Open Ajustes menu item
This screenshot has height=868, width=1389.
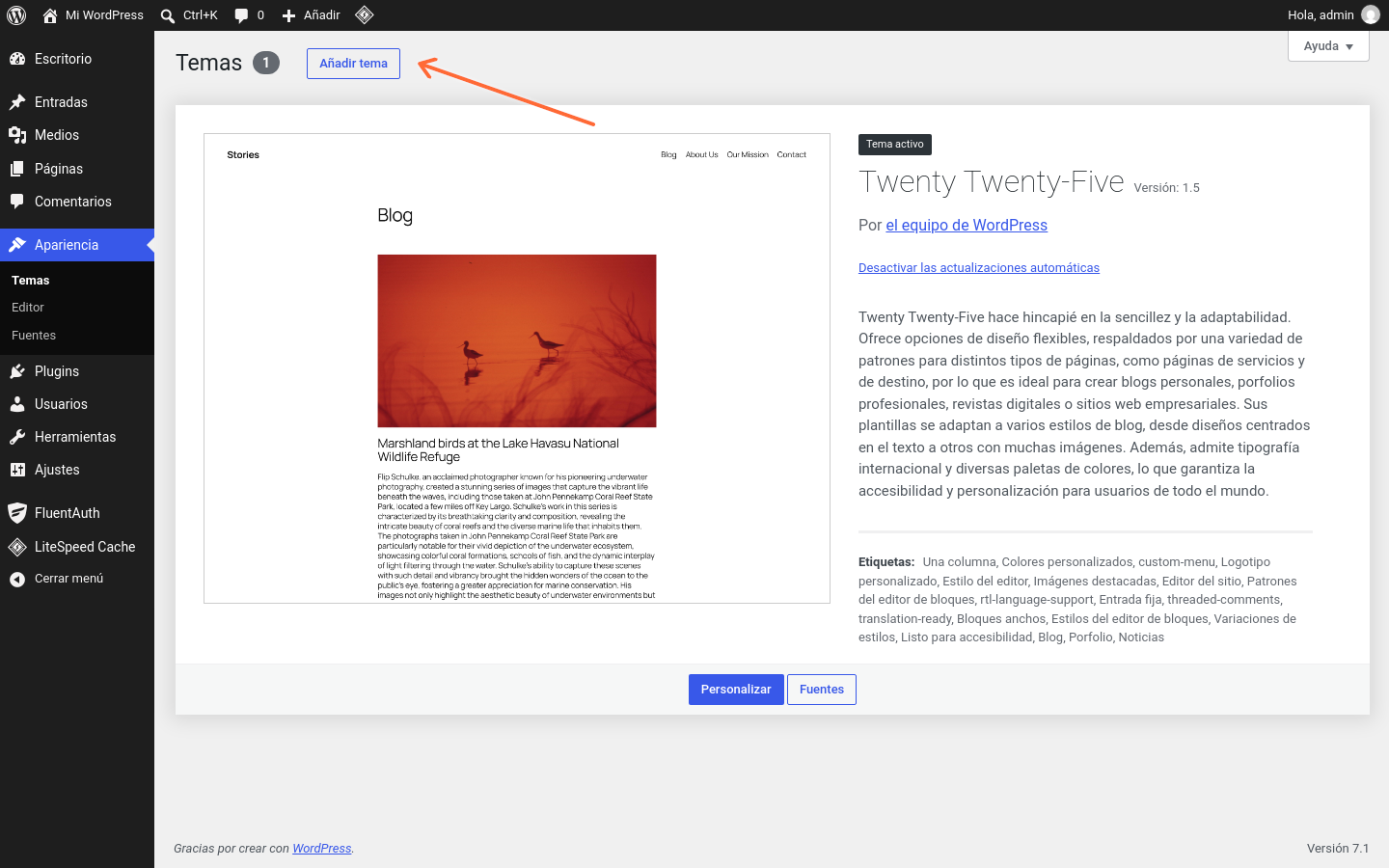[x=77, y=470]
